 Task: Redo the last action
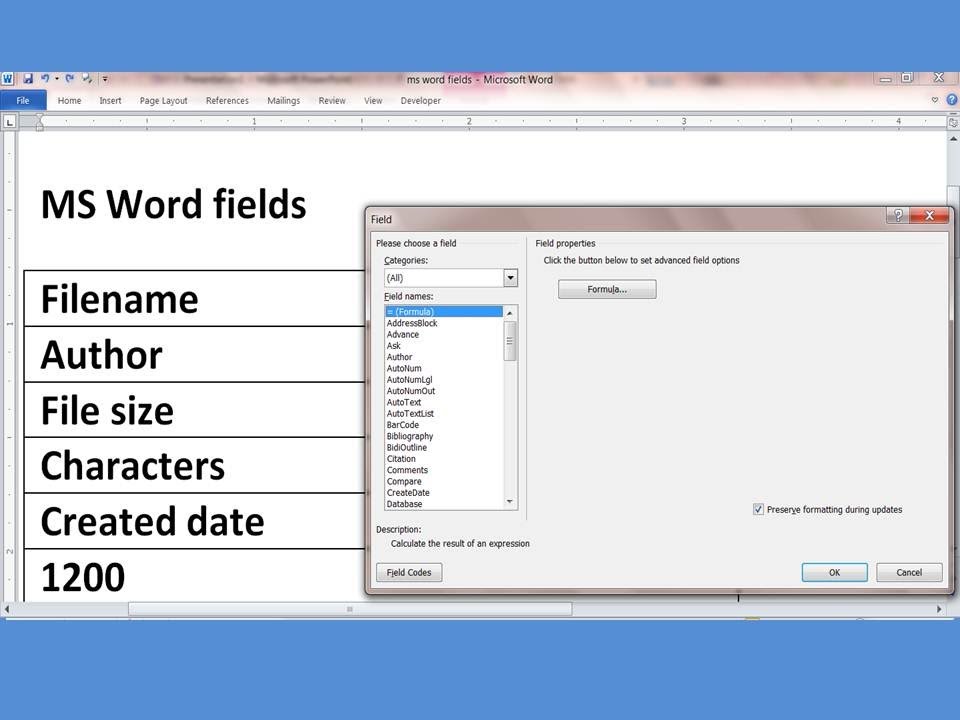70,79
